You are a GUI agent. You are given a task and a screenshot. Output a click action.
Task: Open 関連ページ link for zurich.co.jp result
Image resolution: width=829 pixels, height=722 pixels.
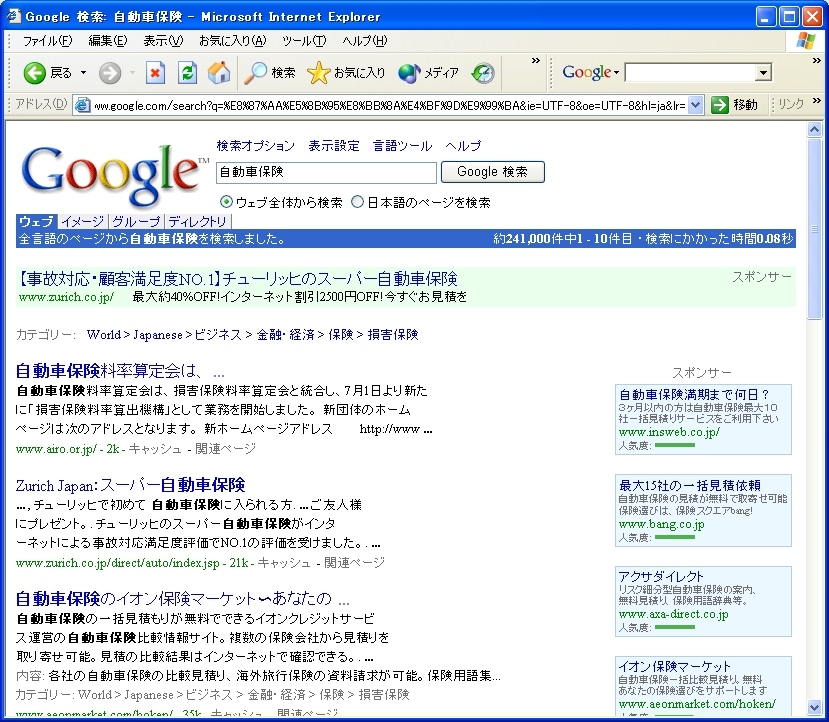pyautogui.click(x=355, y=563)
